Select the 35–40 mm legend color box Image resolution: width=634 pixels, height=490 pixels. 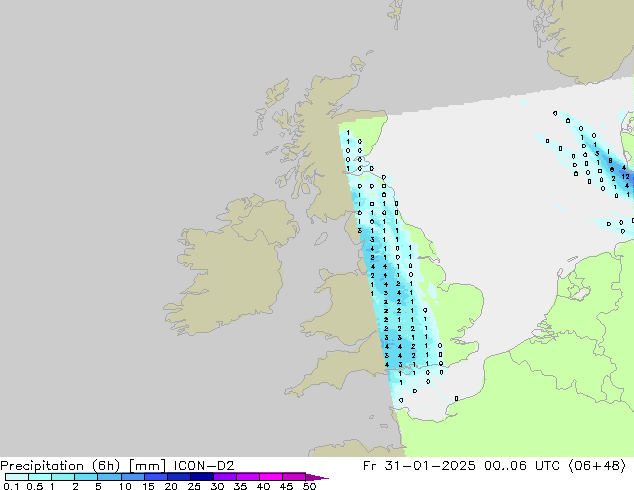pyautogui.click(x=248, y=477)
